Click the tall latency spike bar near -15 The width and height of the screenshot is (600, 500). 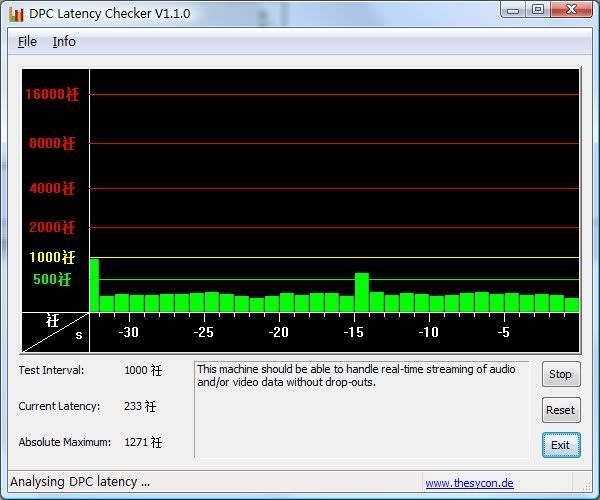pos(362,292)
